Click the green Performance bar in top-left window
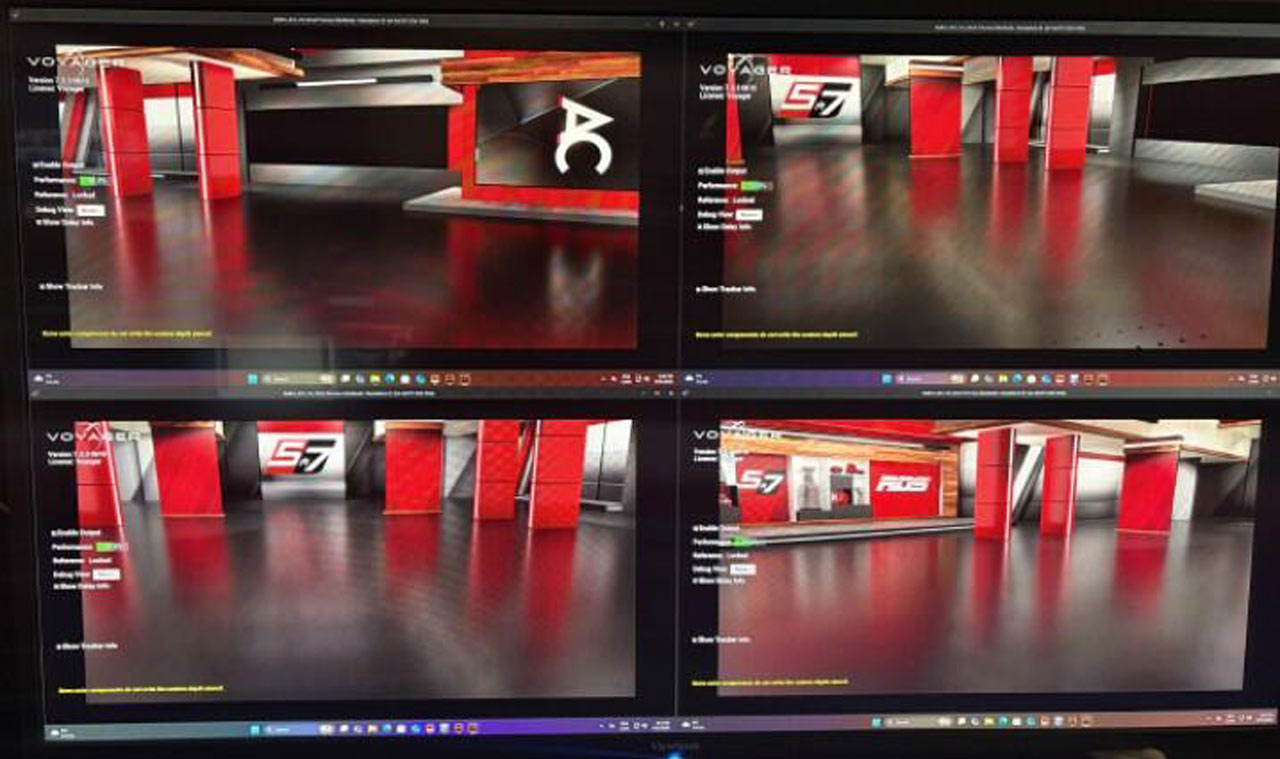Viewport: 1280px width, 759px height. (92, 181)
